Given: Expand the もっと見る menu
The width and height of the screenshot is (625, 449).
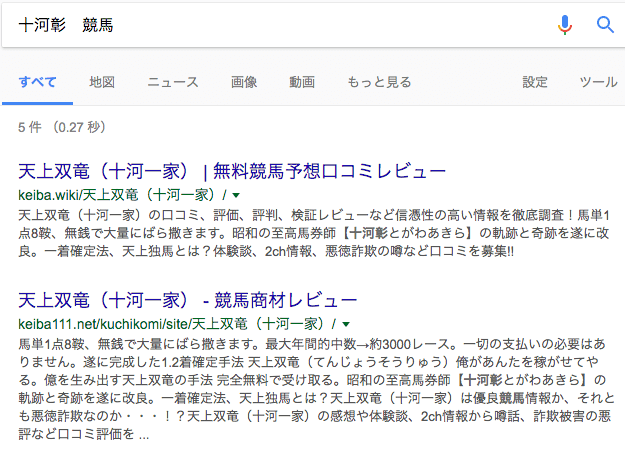Looking at the screenshot, I should coord(379,82).
